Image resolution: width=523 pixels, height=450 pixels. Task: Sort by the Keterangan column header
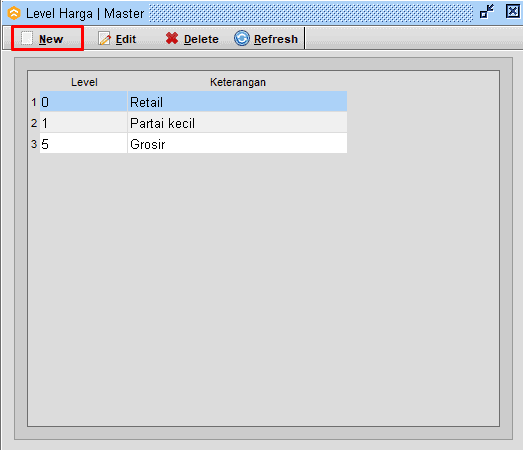click(237, 82)
